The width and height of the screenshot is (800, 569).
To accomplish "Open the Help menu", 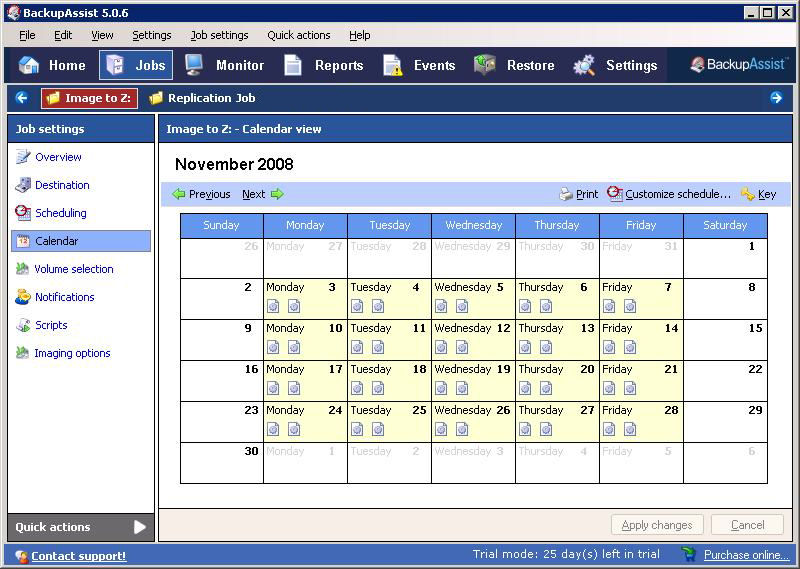I will coord(360,35).
